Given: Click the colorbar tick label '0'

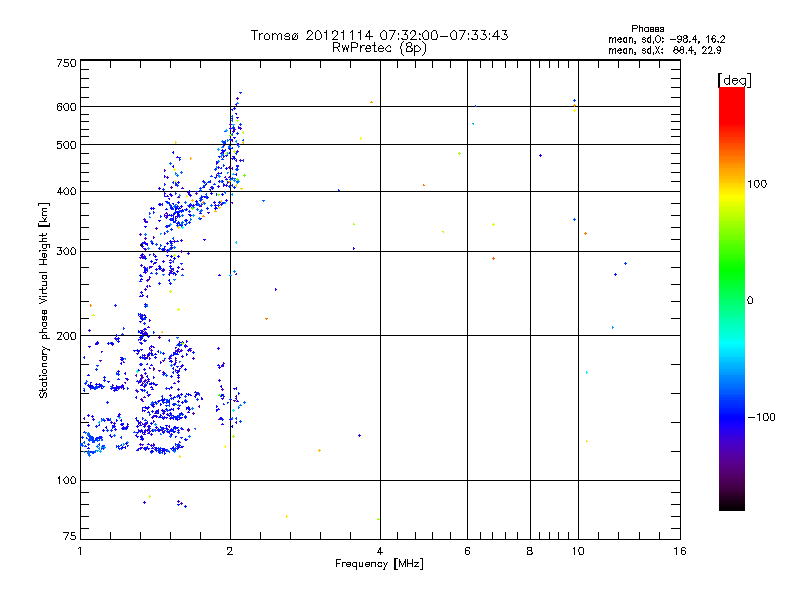Looking at the screenshot, I should coord(749,300).
